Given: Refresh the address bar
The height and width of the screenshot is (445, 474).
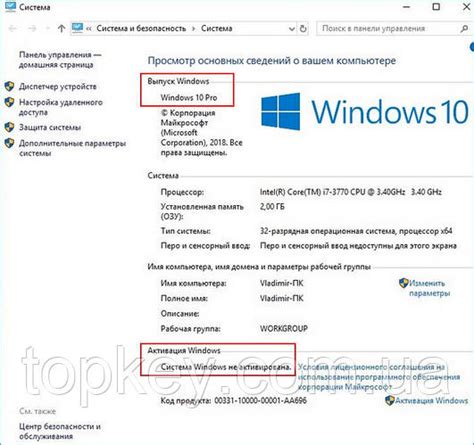Looking at the screenshot, I should pyautogui.click(x=303, y=29).
